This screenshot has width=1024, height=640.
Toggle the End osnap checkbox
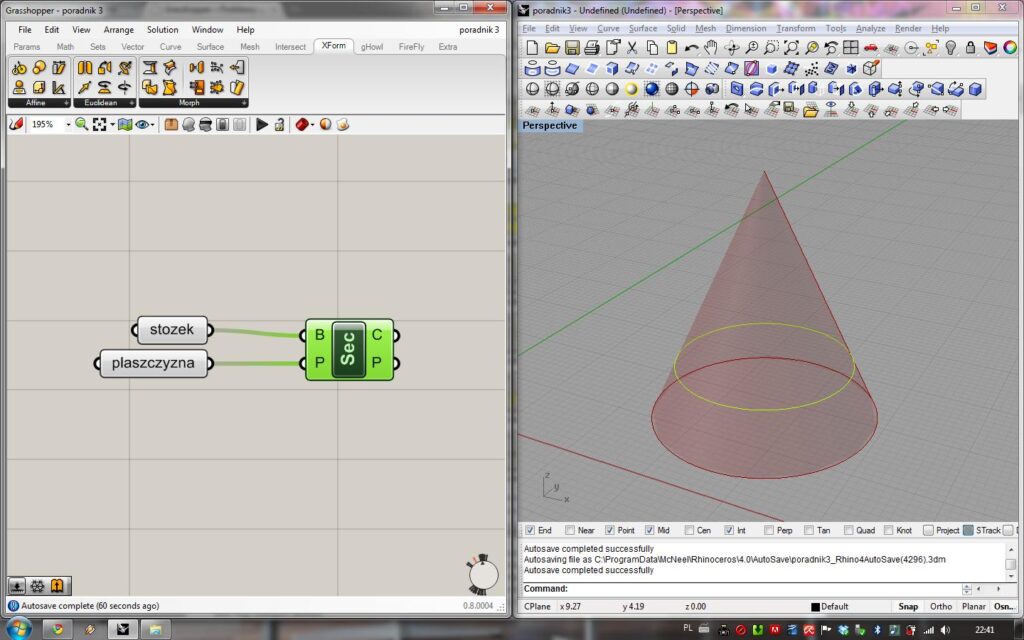(530, 530)
